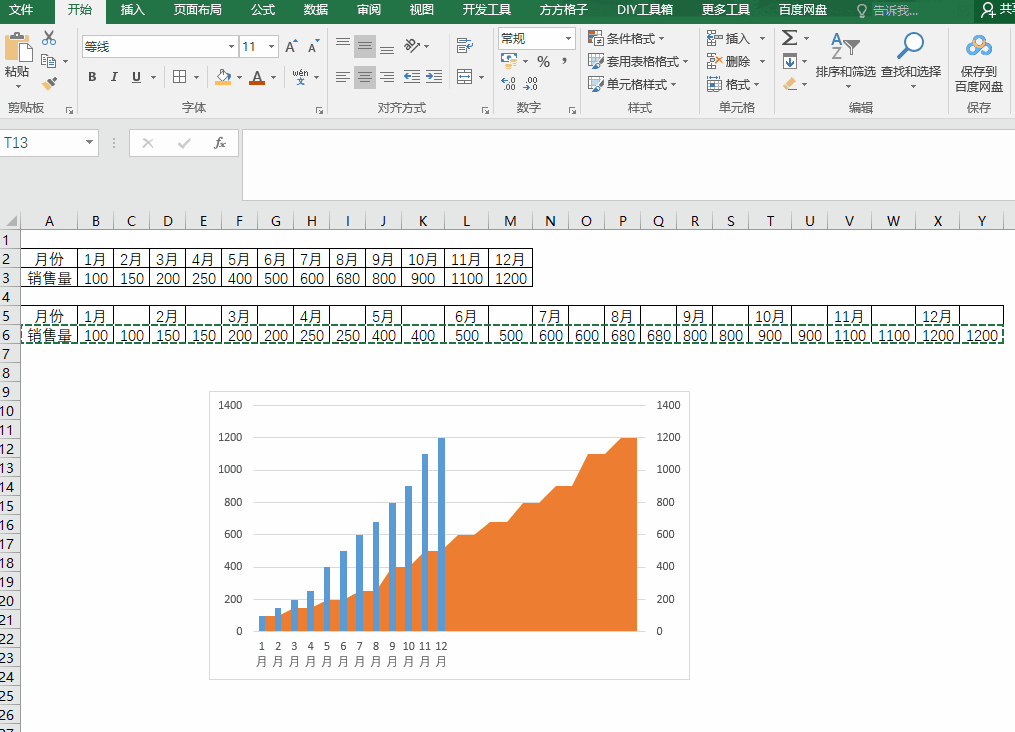Click the Name Box showing T13
This screenshot has height=732, width=1015.
[x=41, y=142]
